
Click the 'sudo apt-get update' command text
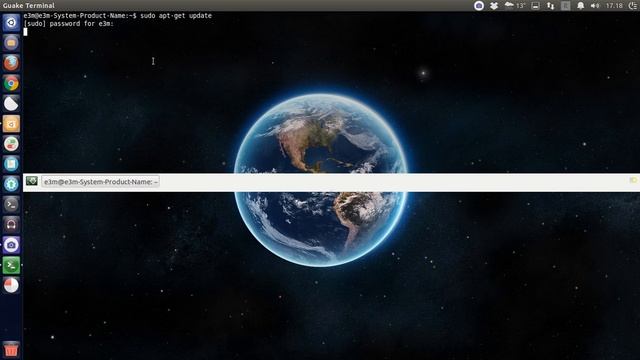coord(176,16)
